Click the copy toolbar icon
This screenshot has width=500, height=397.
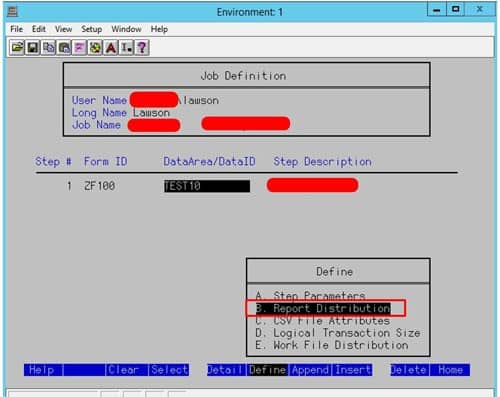[48, 48]
